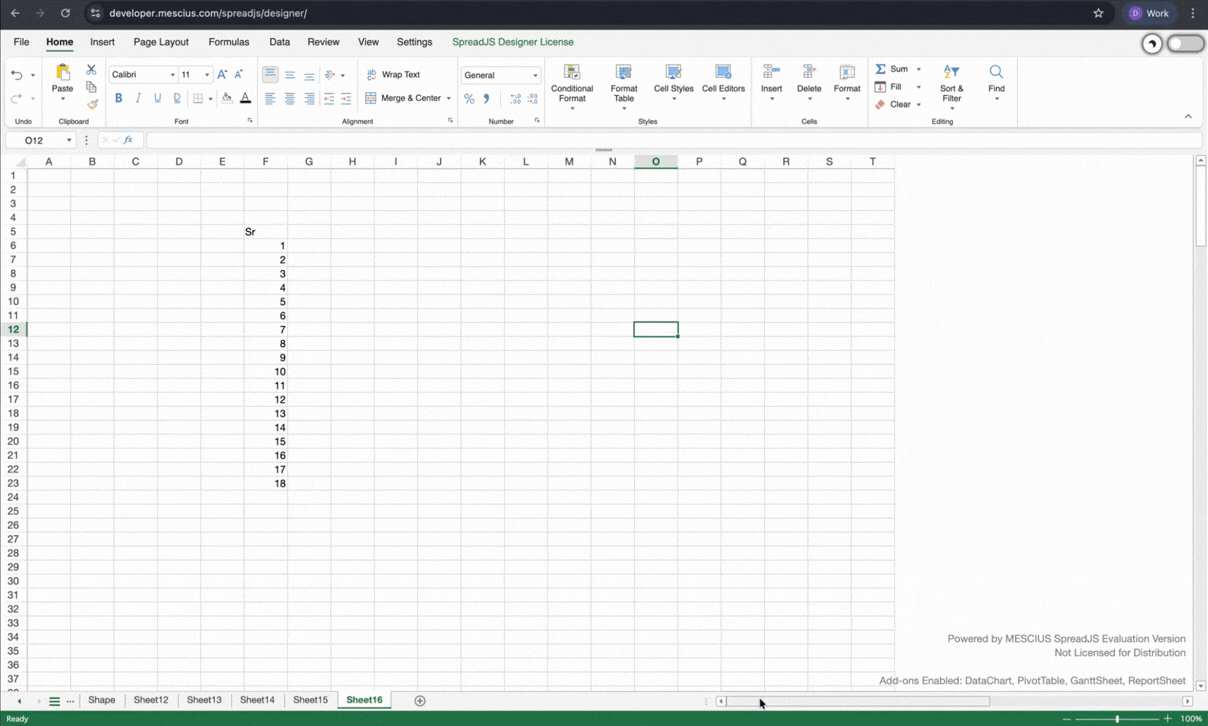This screenshot has width=1208, height=726.
Task: Switch to the Sheet14 tab
Action: click(257, 700)
